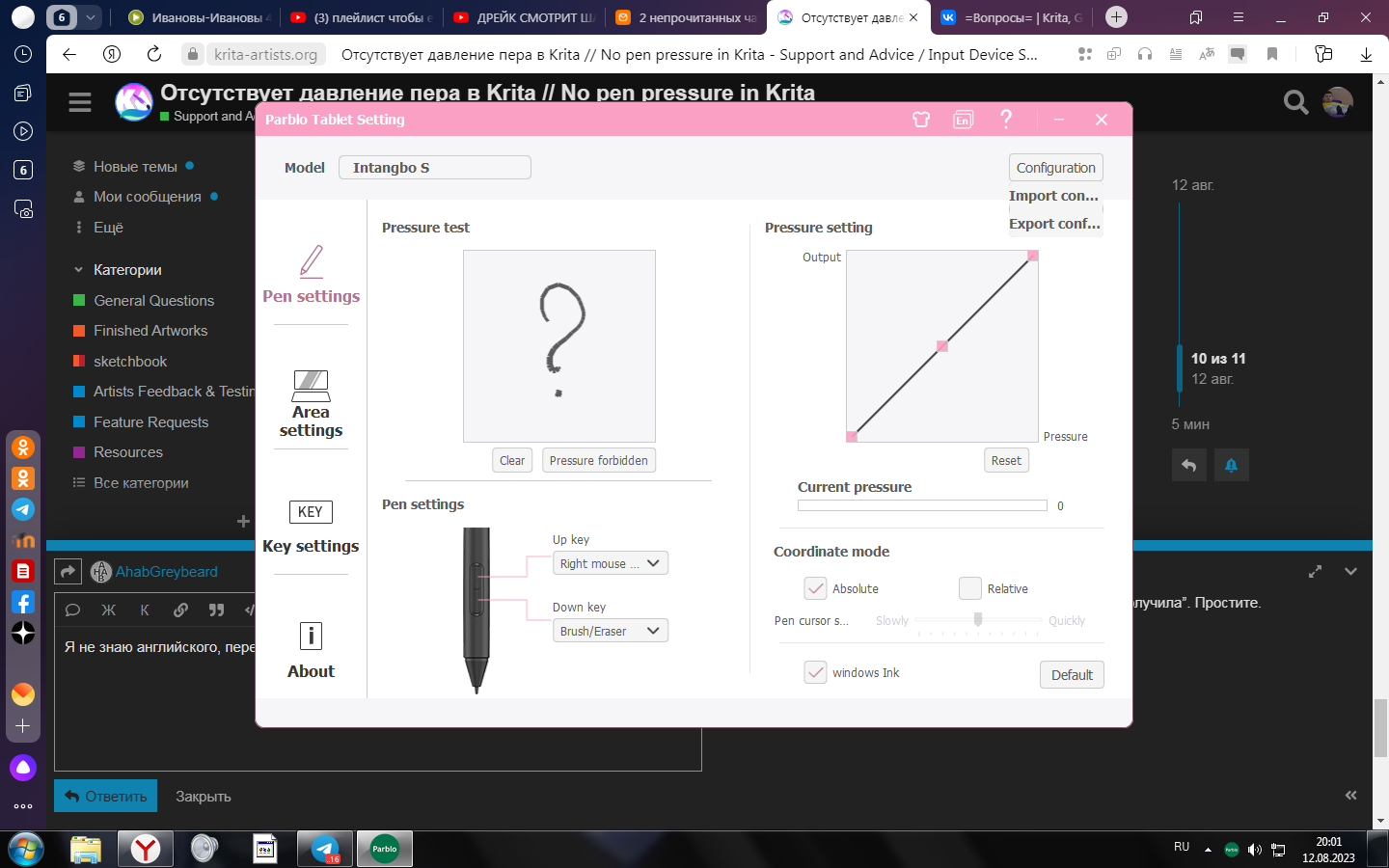Open the About section in Parblo
1389x868 pixels.
(311, 651)
